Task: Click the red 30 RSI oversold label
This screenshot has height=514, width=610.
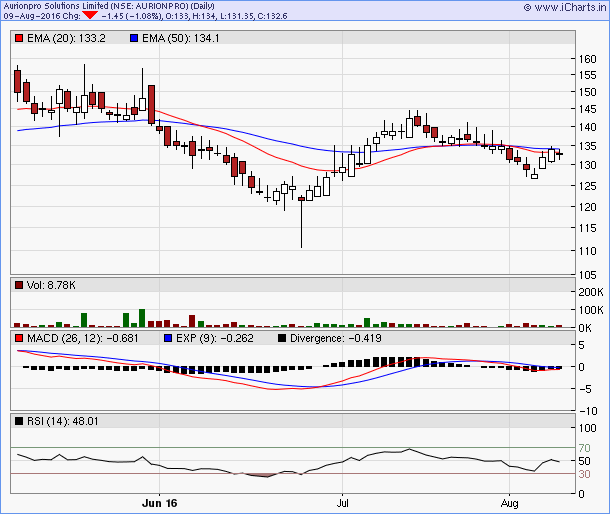Action: point(584,474)
